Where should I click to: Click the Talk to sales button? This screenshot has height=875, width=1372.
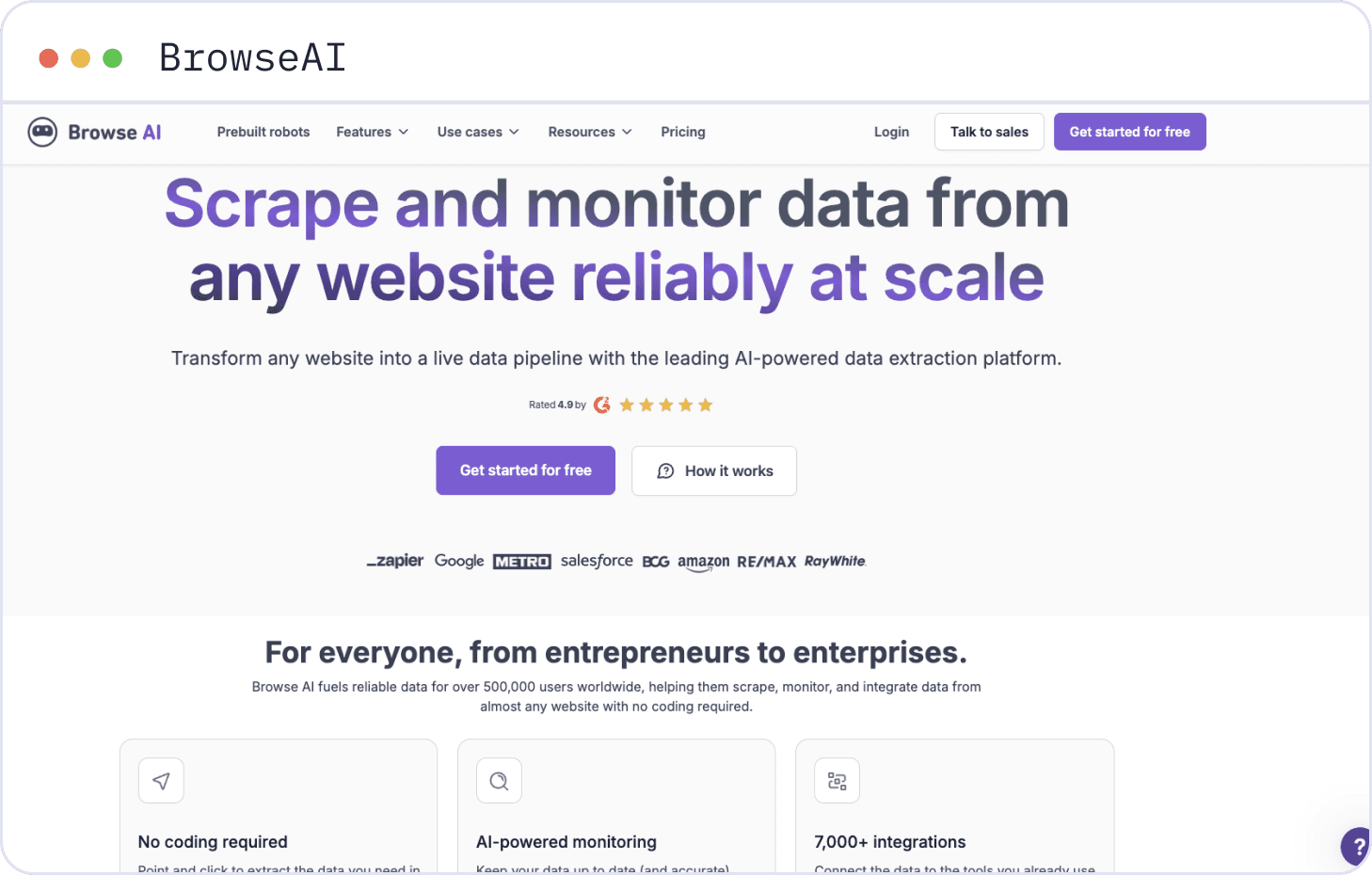(989, 132)
